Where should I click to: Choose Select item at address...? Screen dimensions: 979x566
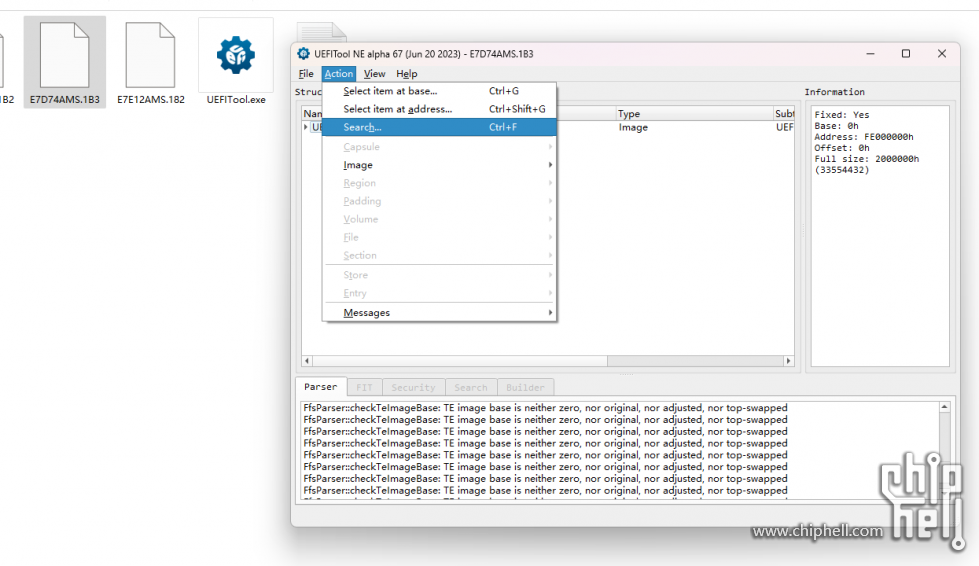(440, 109)
